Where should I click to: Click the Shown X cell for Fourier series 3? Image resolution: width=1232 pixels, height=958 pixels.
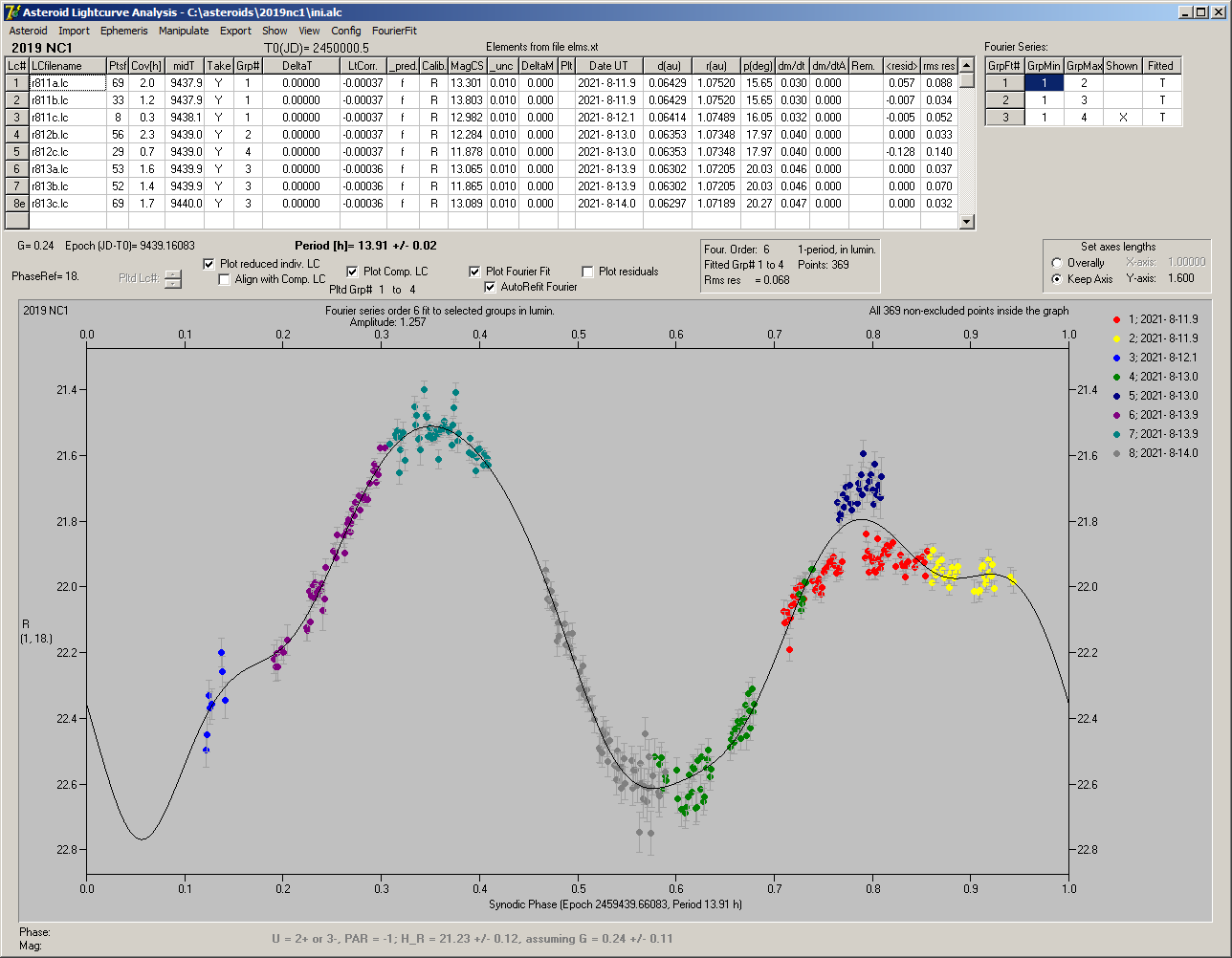point(1122,118)
